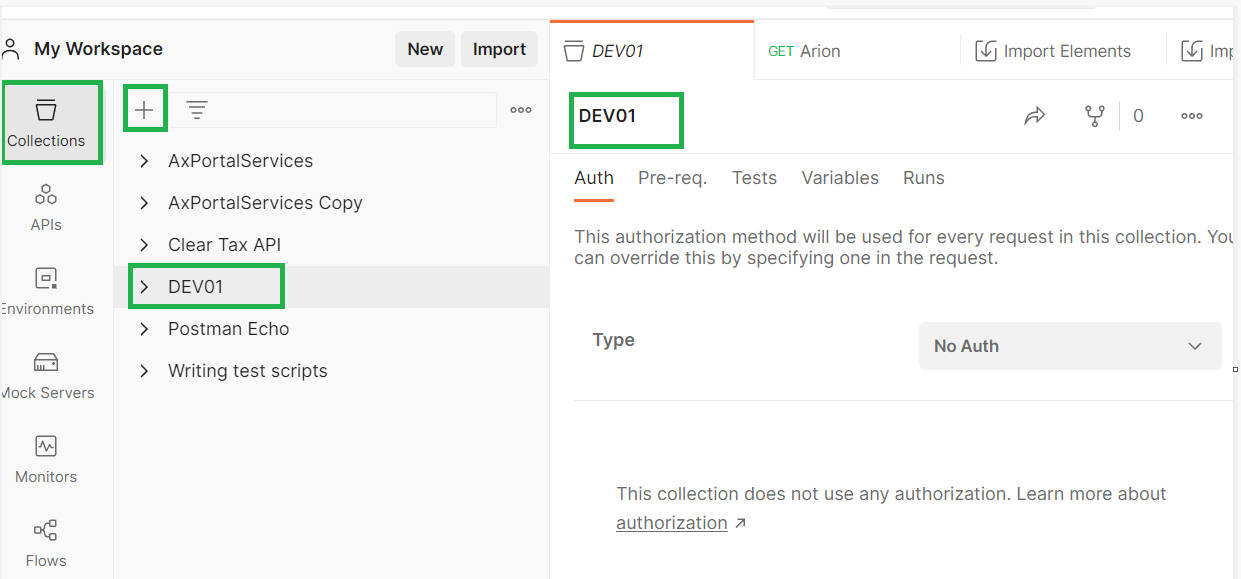Open DEV01 header three-dot more actions
The width and height of the screenshot is (1241, 579).
click(x=1192, y=116)
